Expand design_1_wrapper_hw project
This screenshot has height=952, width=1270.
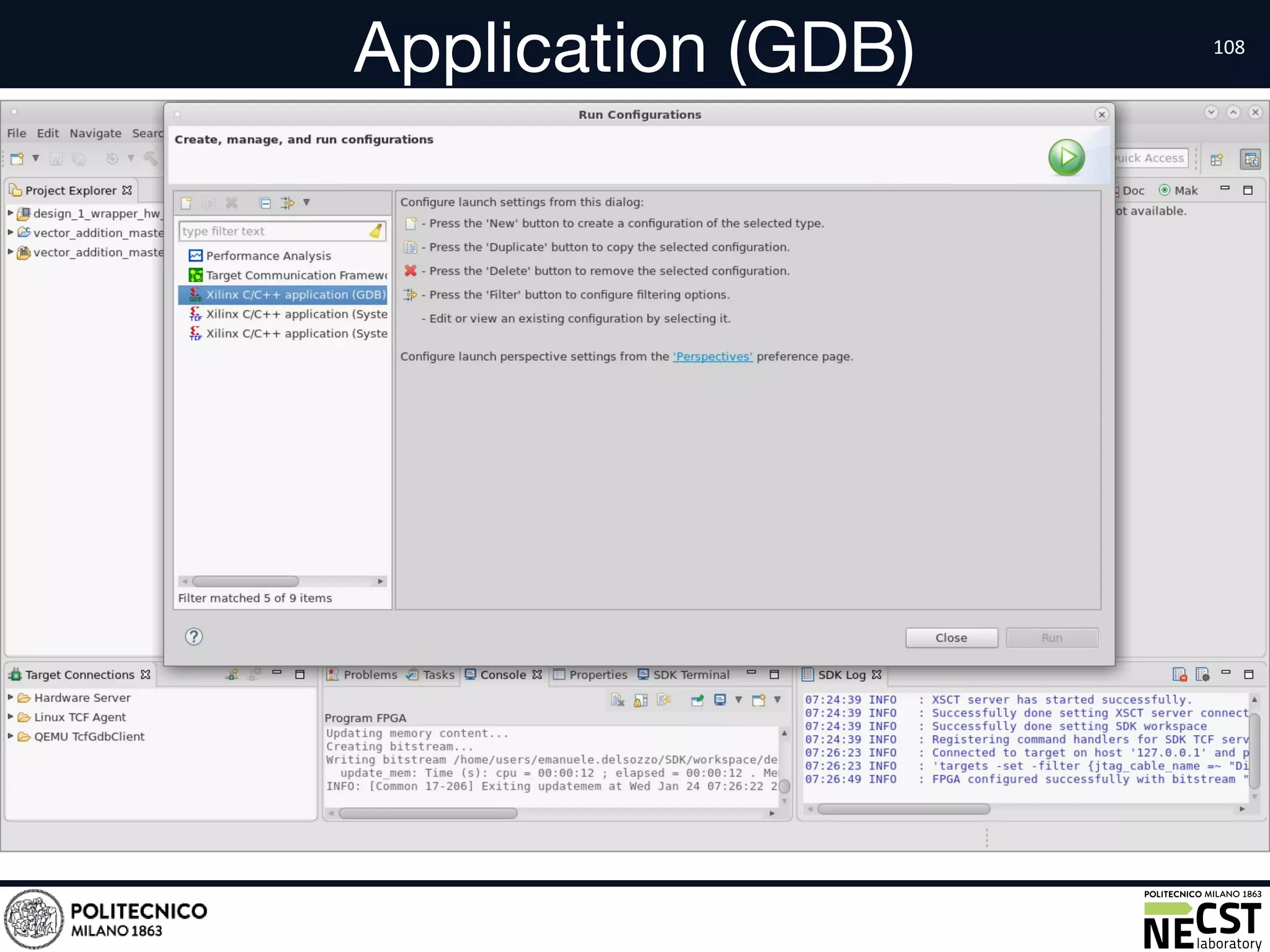tap(11, 213)
